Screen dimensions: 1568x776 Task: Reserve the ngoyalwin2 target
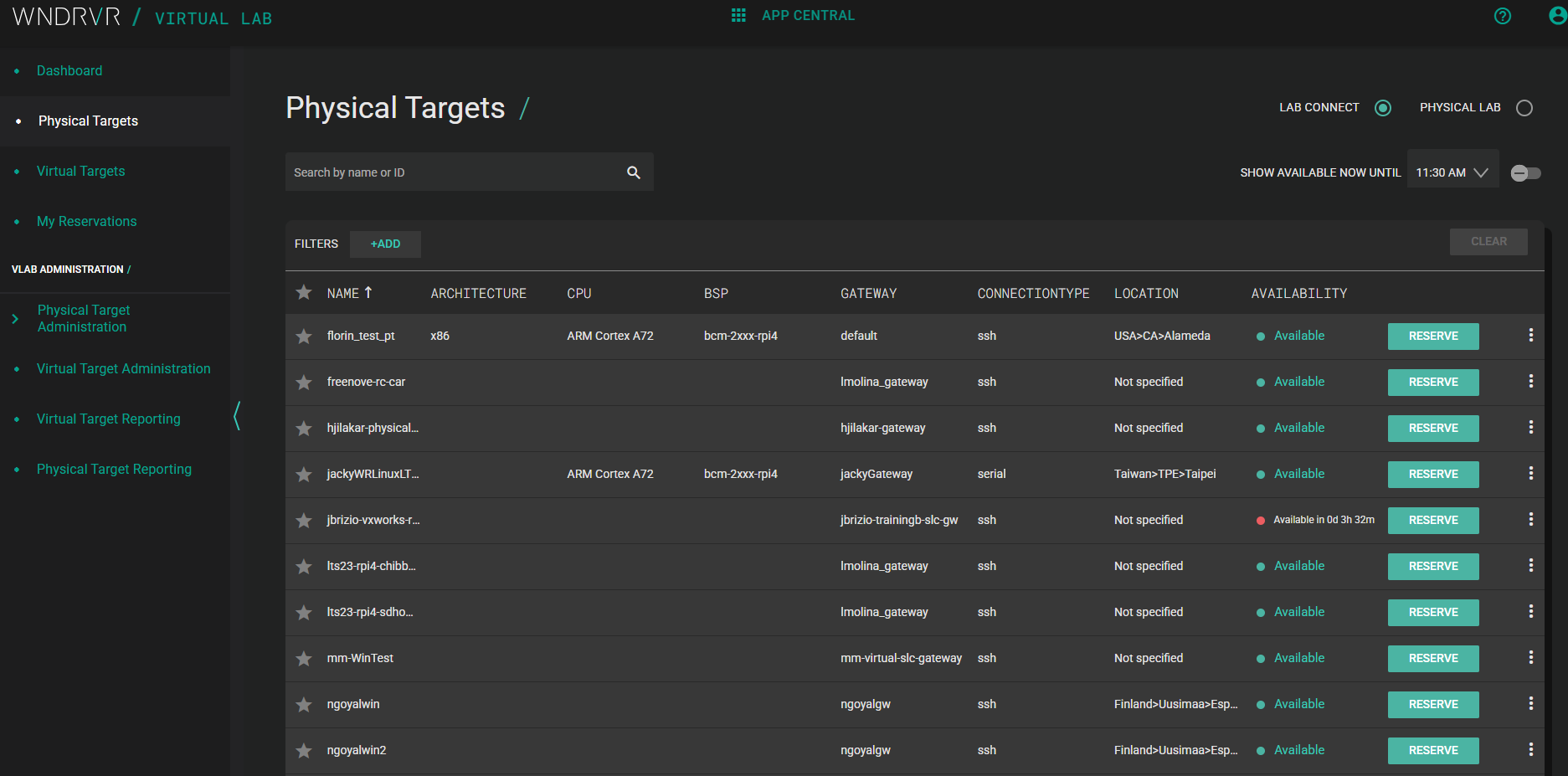(x=1433, y=751)
